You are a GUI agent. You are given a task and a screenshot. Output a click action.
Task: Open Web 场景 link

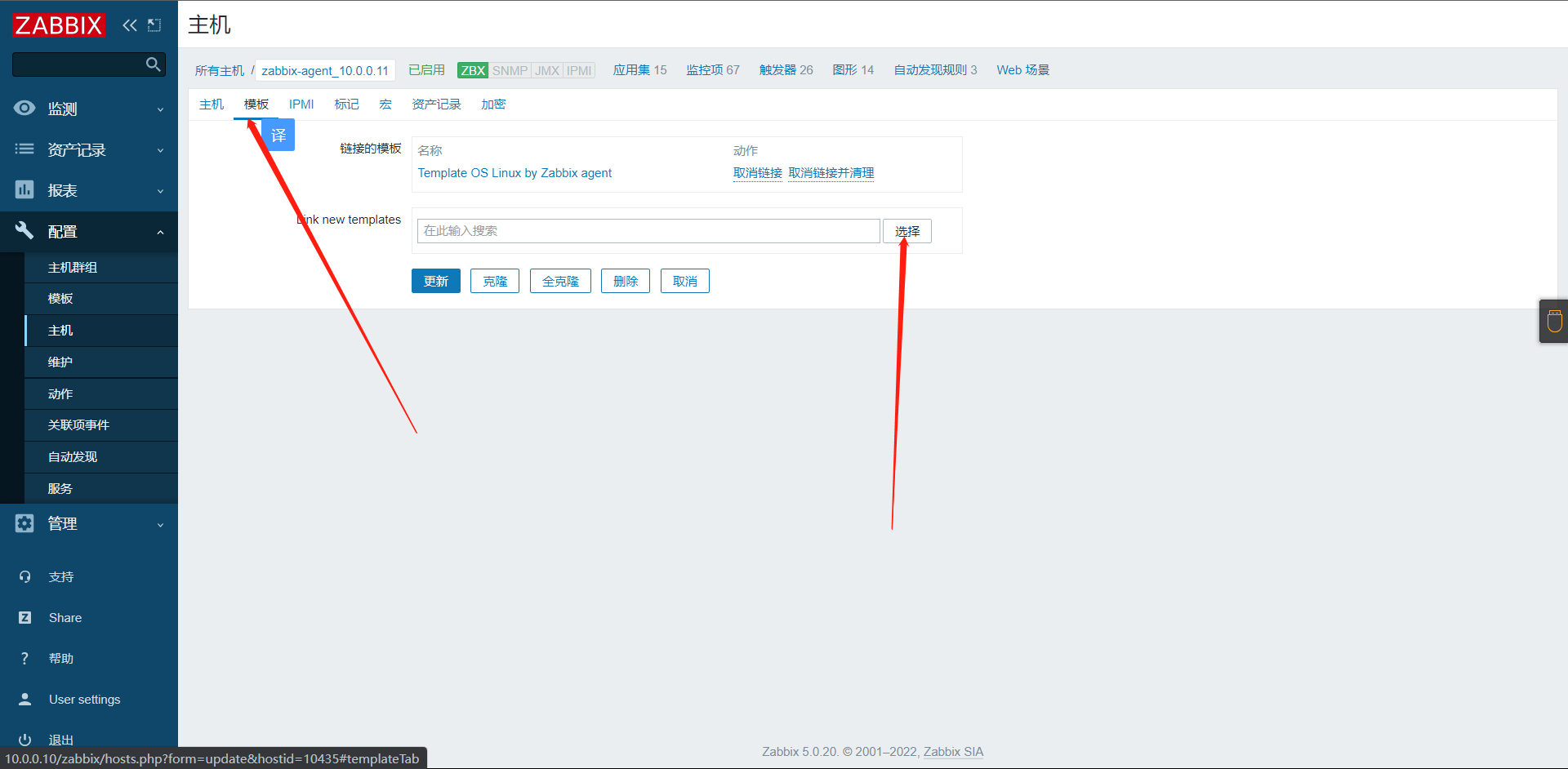click(x=1023, y=70)
